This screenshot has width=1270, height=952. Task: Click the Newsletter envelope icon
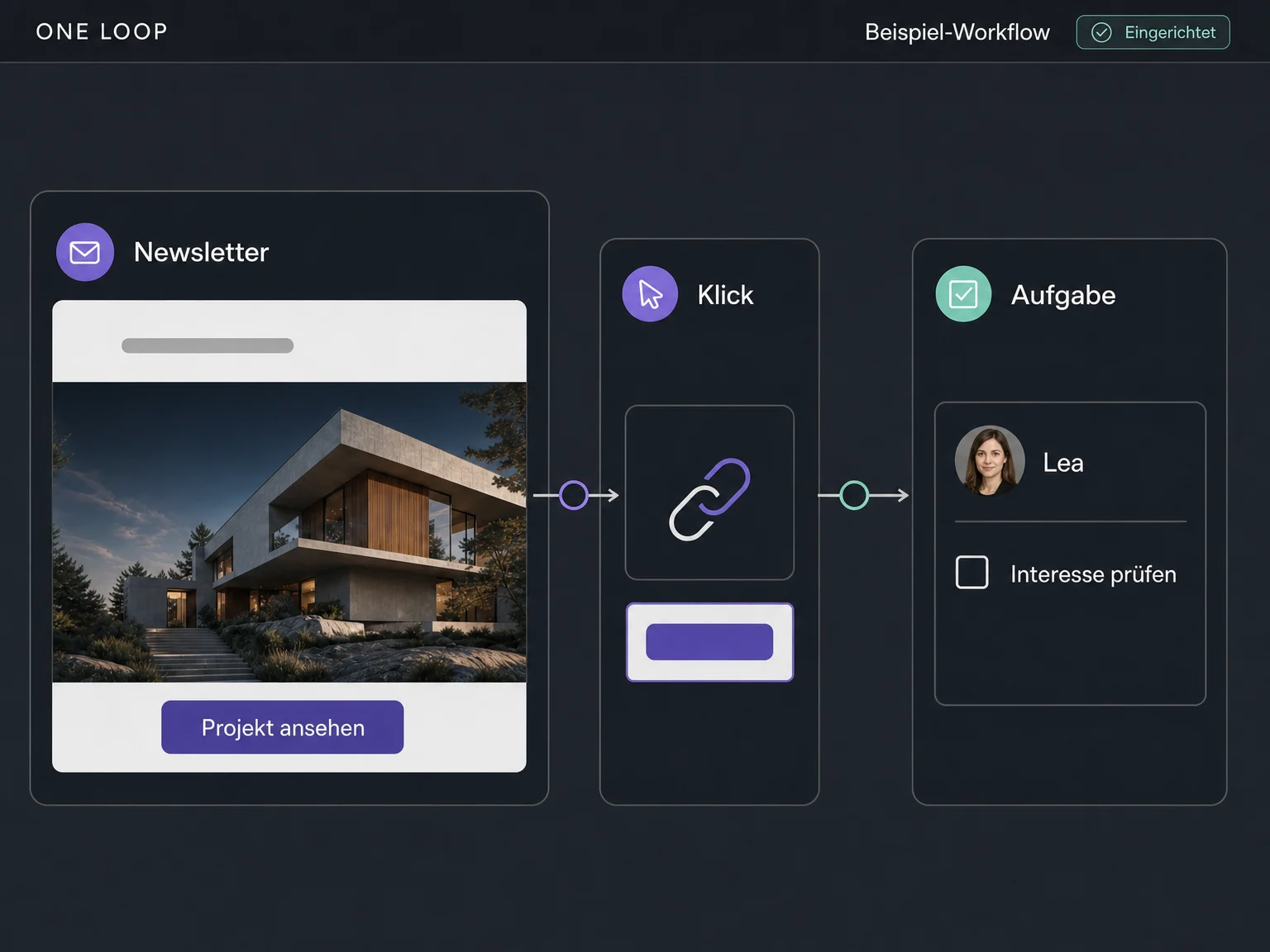coord(85,252)
